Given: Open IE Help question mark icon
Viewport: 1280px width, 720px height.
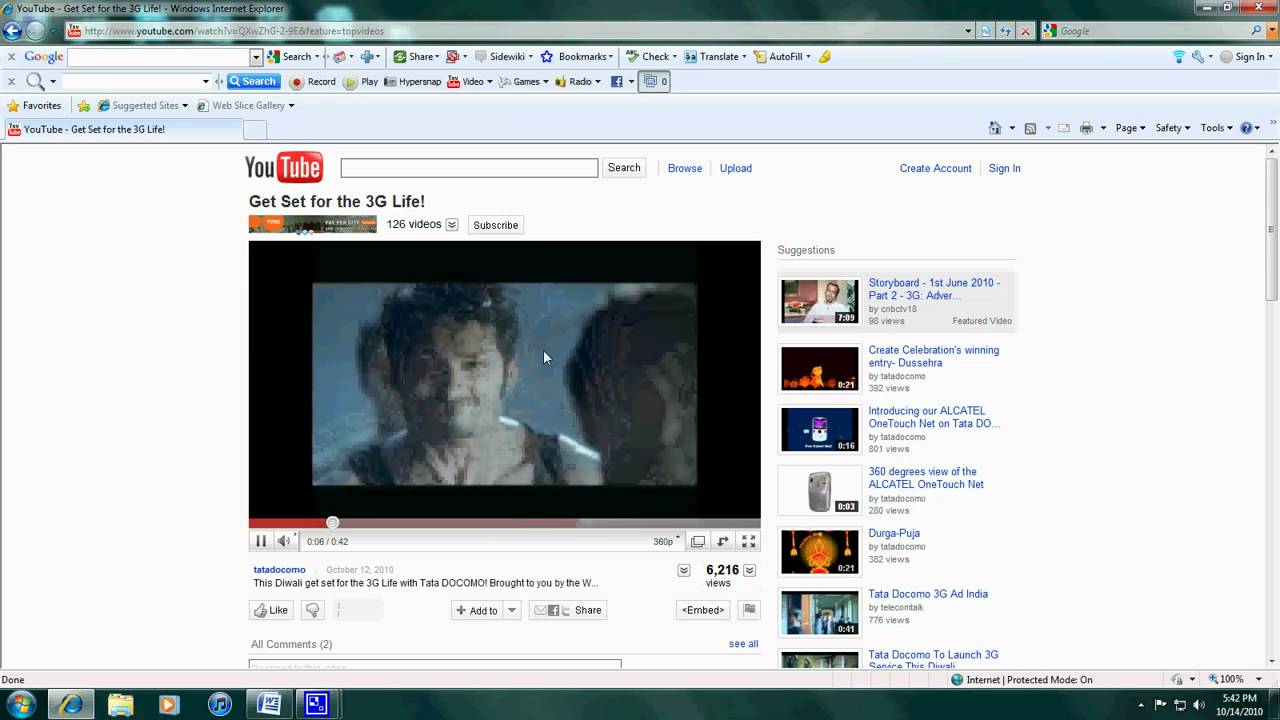Looking at the screenshot, I should pyautogui.click(x=1247, y=128).
